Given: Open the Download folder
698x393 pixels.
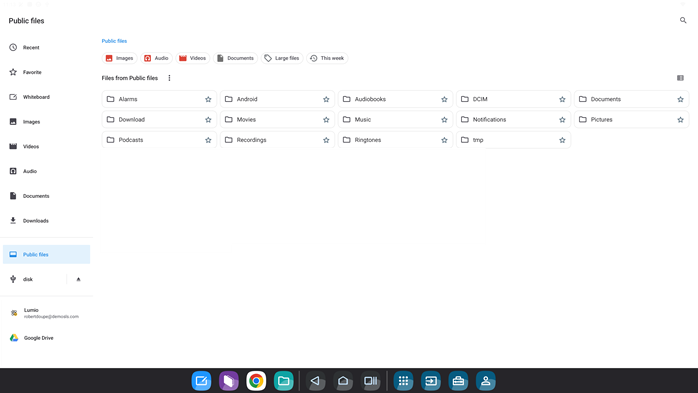Looking at the screenshot, I should [x=159, y=120].
